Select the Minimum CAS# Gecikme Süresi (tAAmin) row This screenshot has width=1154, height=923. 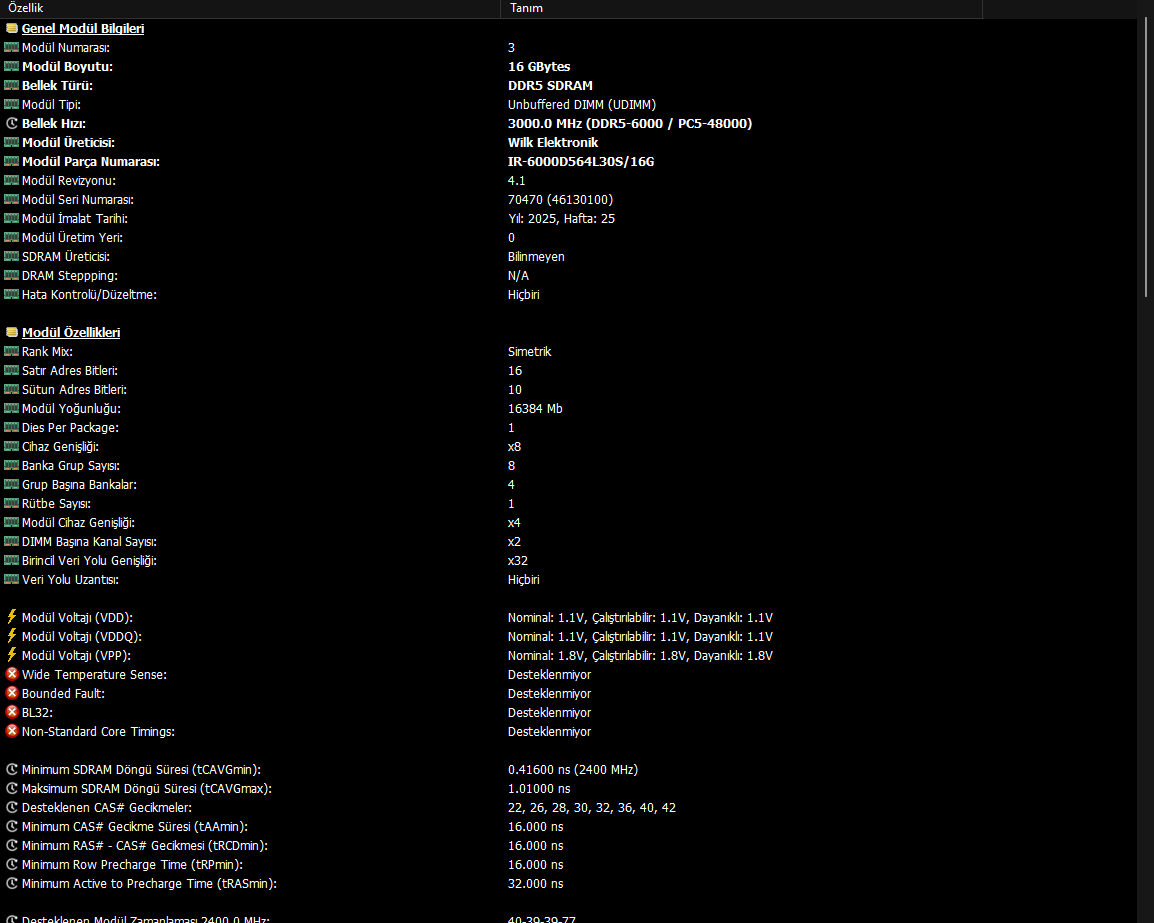click(134, 826)
